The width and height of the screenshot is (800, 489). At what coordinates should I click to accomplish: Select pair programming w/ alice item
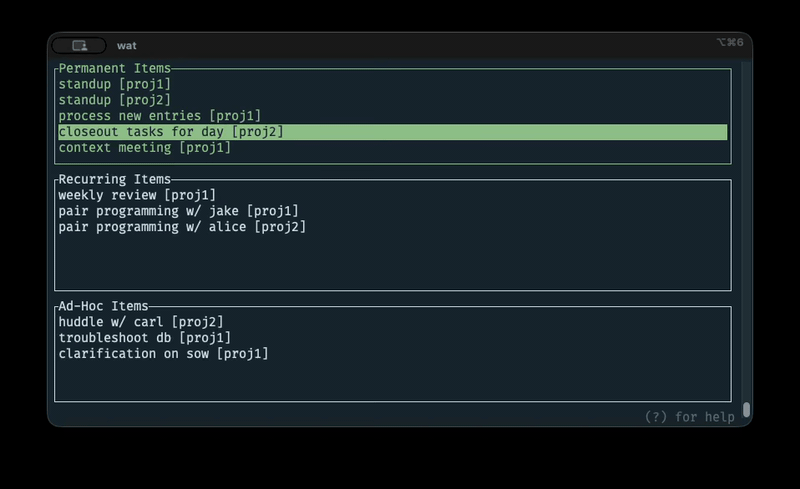click(x=182, y=227)
